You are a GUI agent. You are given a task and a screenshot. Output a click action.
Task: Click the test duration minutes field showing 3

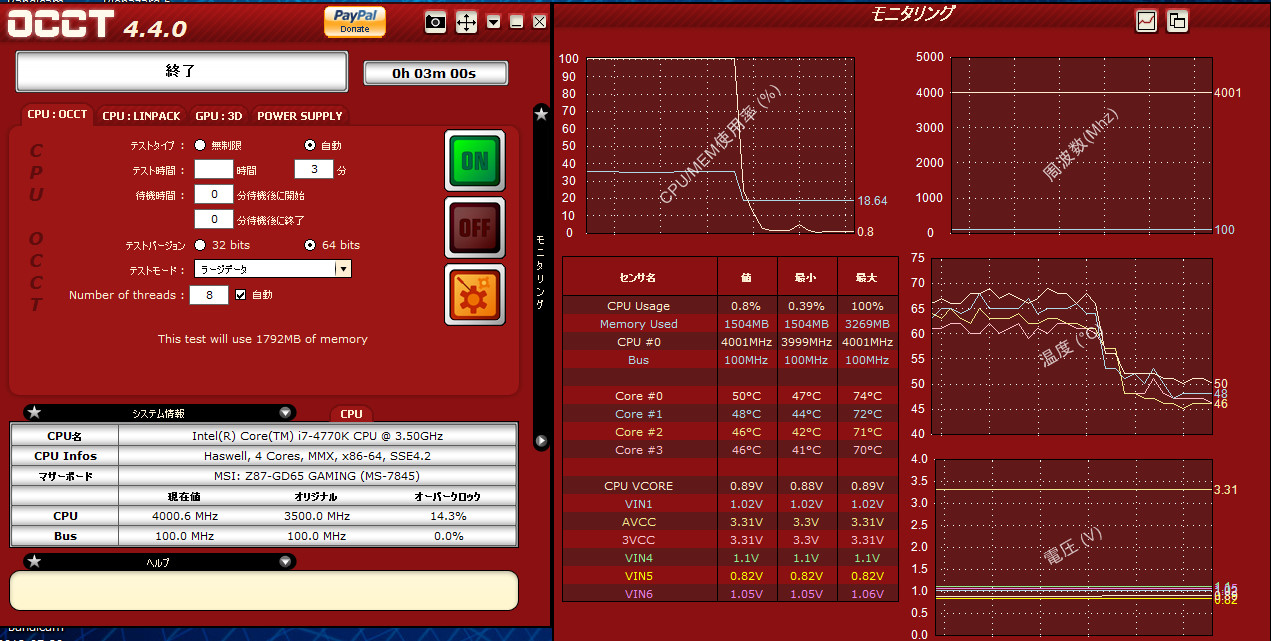[313, 170]
